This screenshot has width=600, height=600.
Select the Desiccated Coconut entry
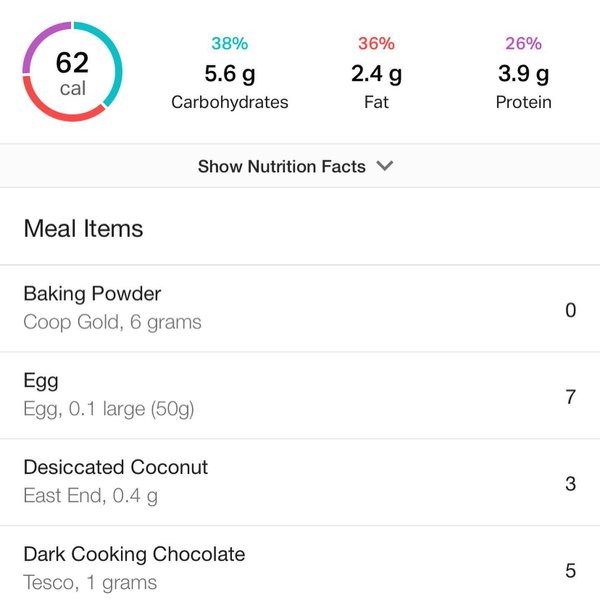pyautogui.click(x=115, y=467)
